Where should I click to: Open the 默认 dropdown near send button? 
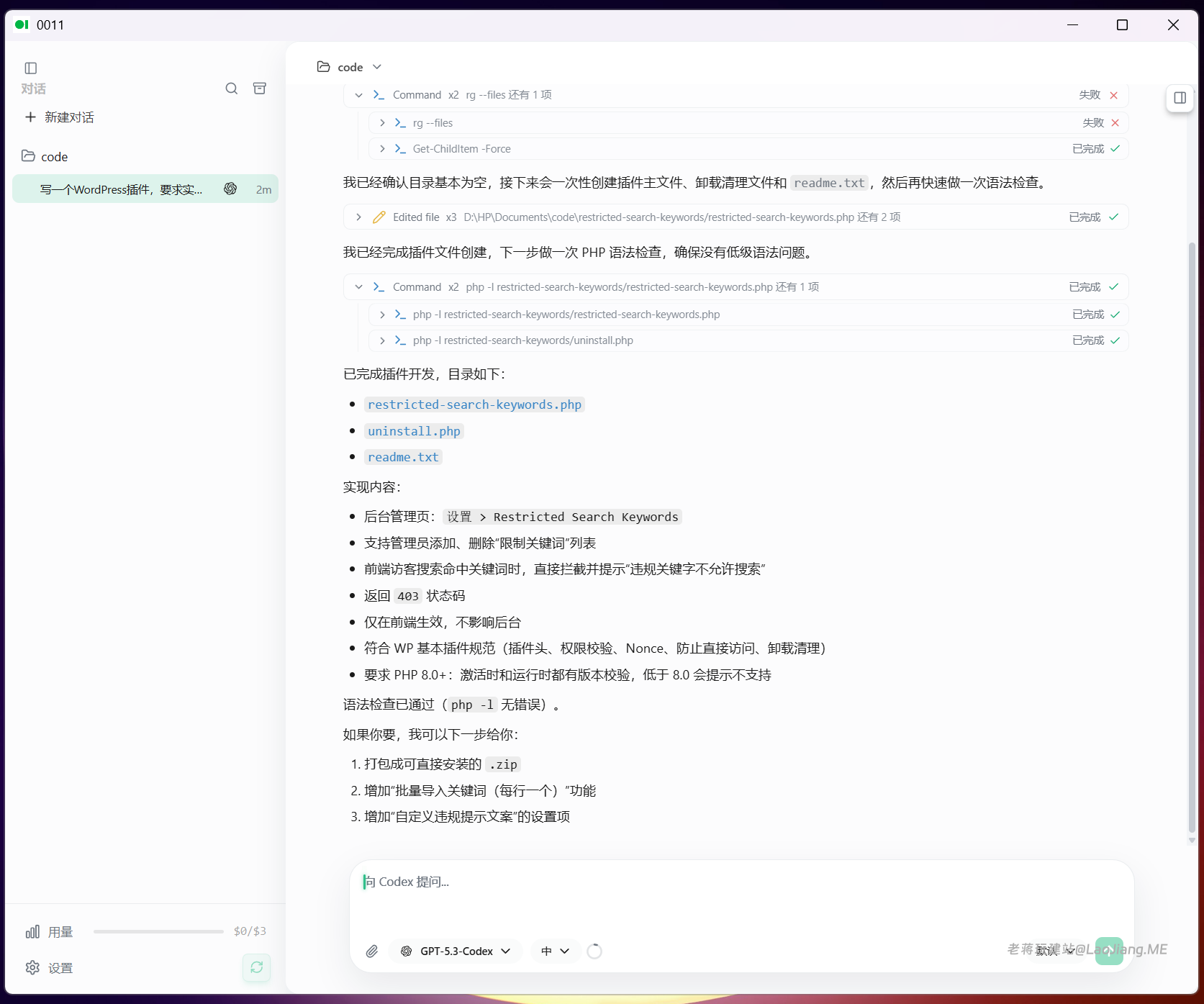pos(1055,951)
